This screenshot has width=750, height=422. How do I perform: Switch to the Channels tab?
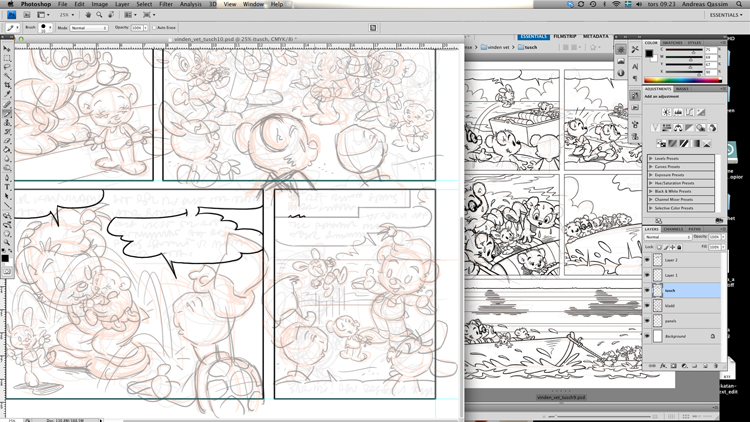[673, 229]
